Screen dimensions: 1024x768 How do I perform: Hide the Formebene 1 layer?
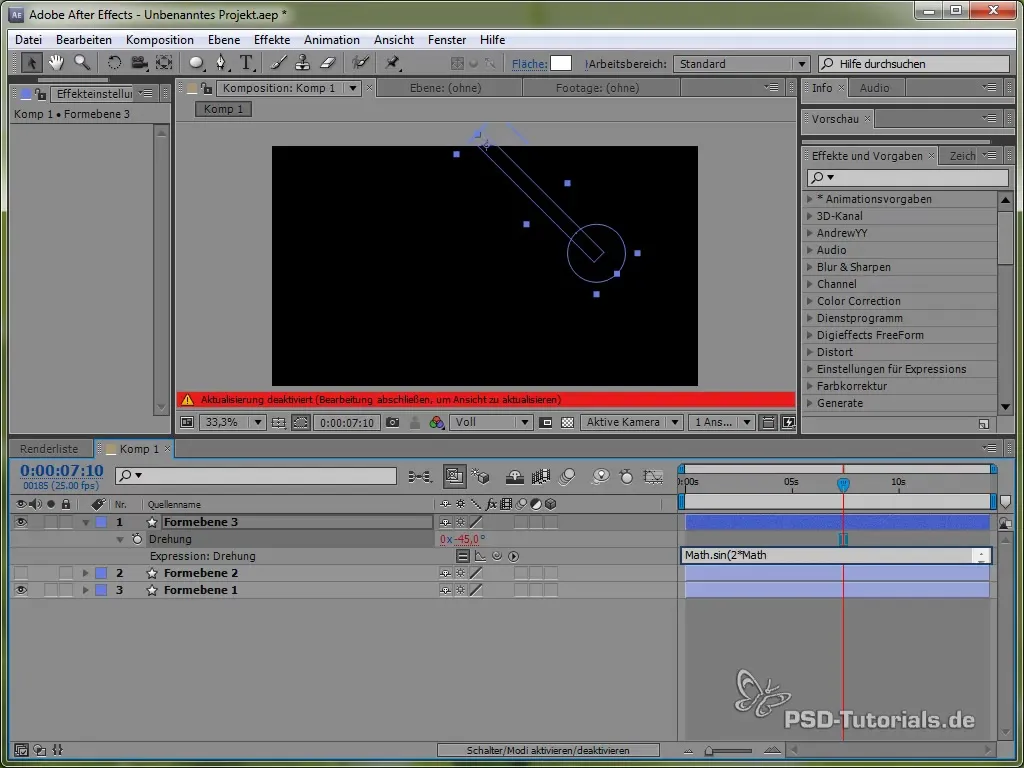tap(21, 590)
